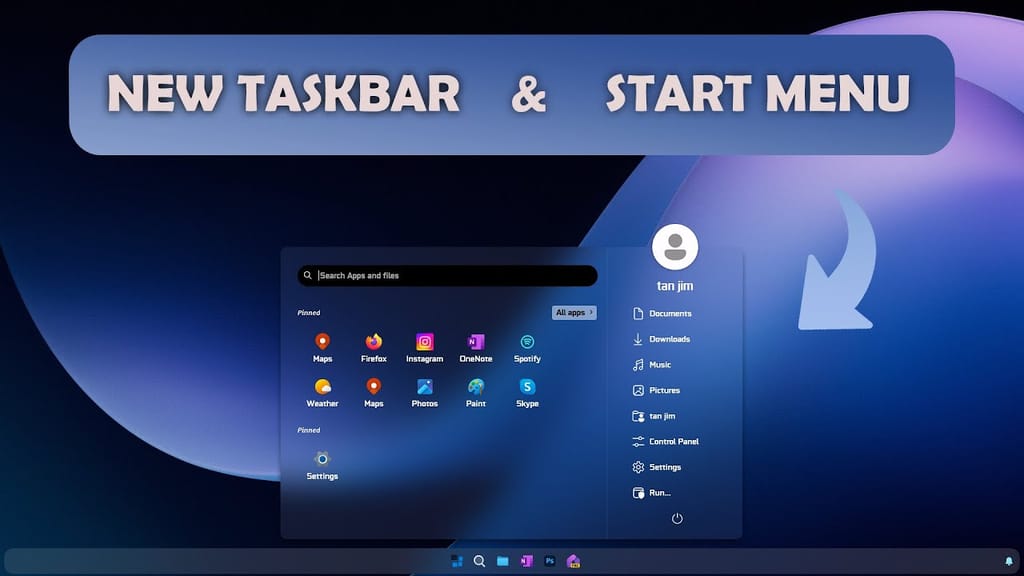The image size is (1024, 576).
Task: Click the Start button on the taskbar
Action: (456, 561)
